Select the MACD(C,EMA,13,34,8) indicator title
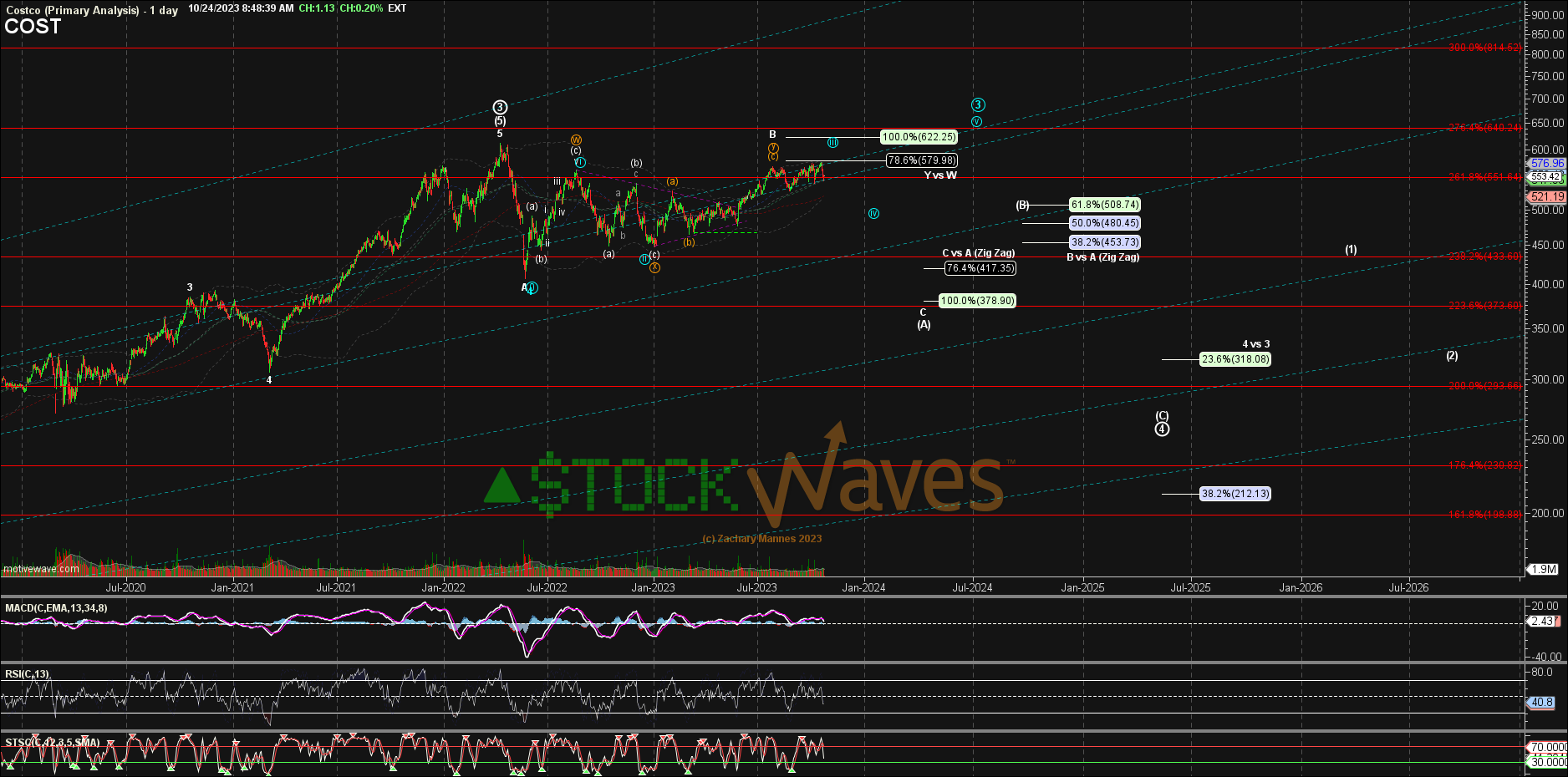 tap(56, 608)
